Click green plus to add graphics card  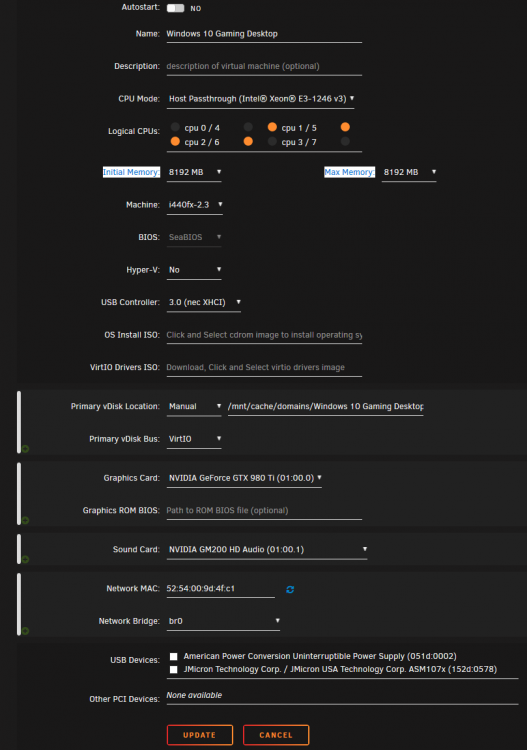pyautogui.click(x=25, y=520)
